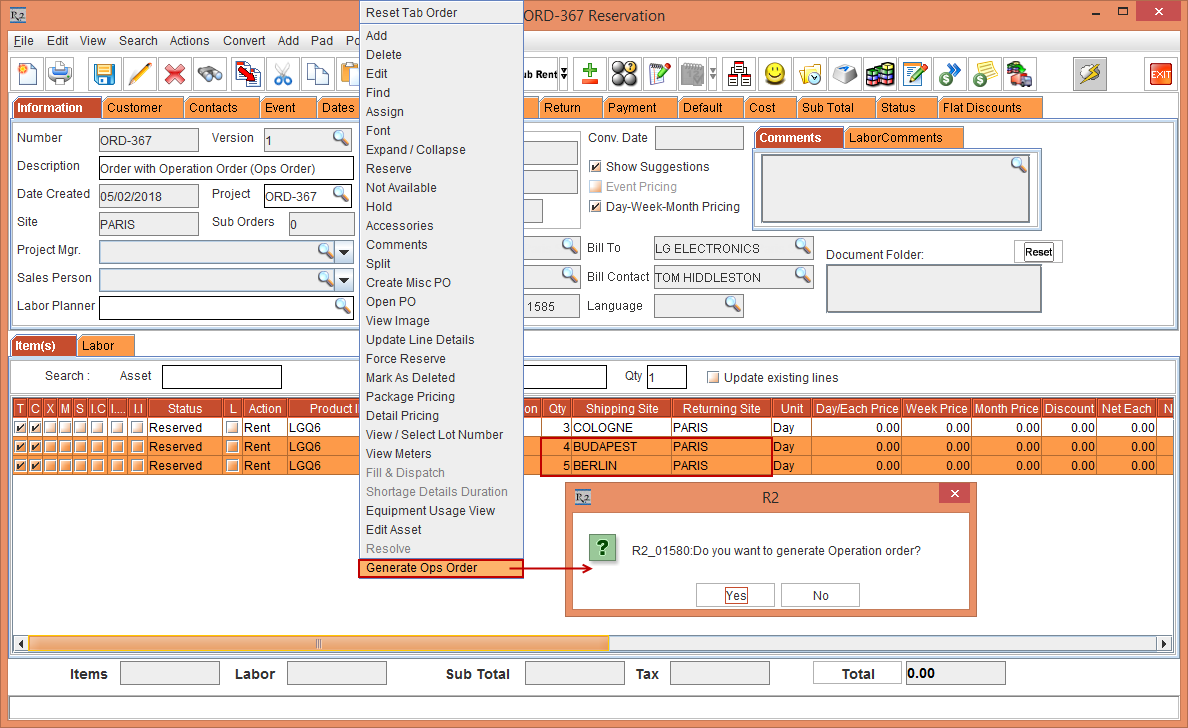Expand the Sales Person dropdown arrow

[x=344, y=279]
